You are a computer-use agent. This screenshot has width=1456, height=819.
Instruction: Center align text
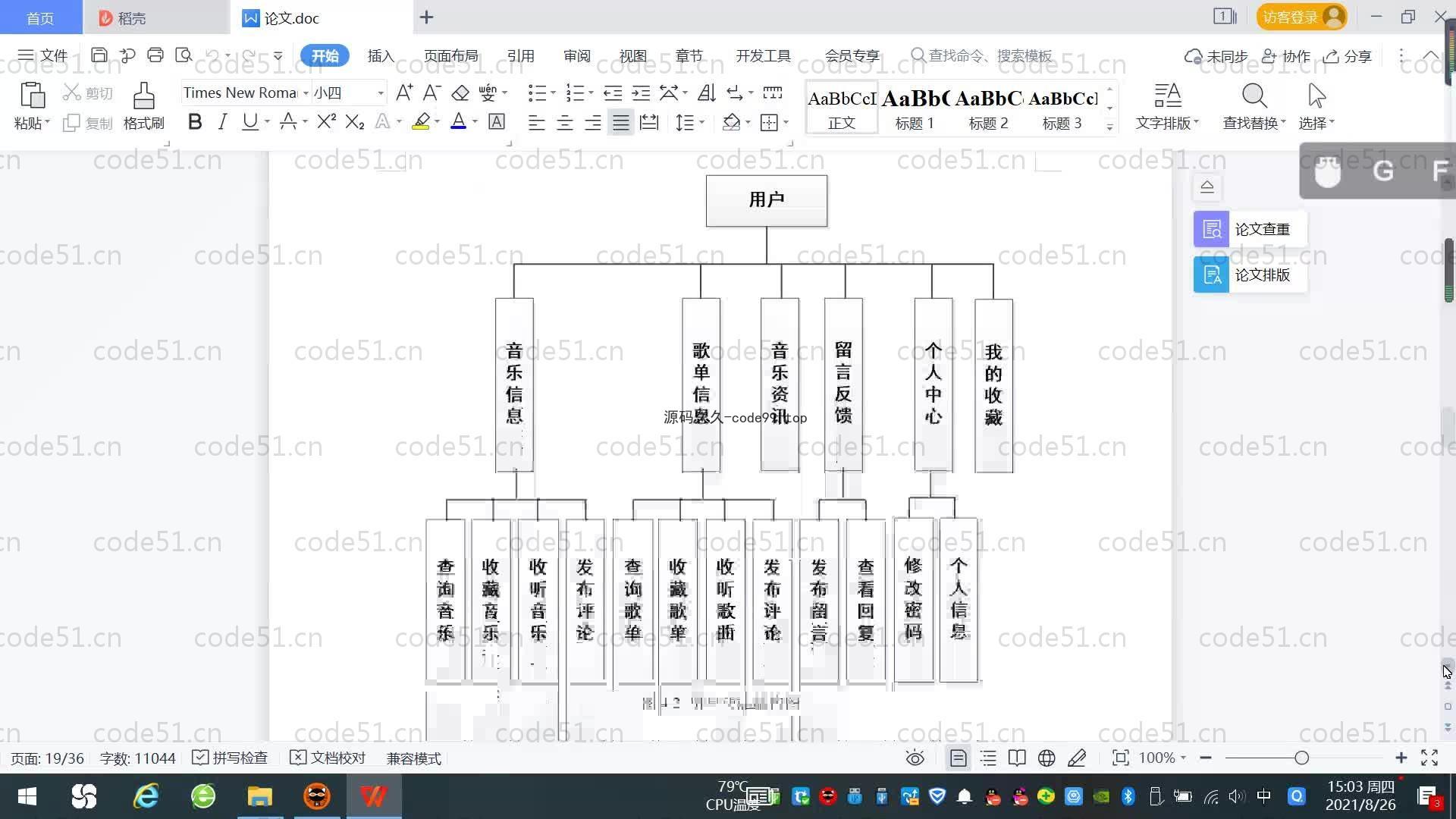(565, 122)
